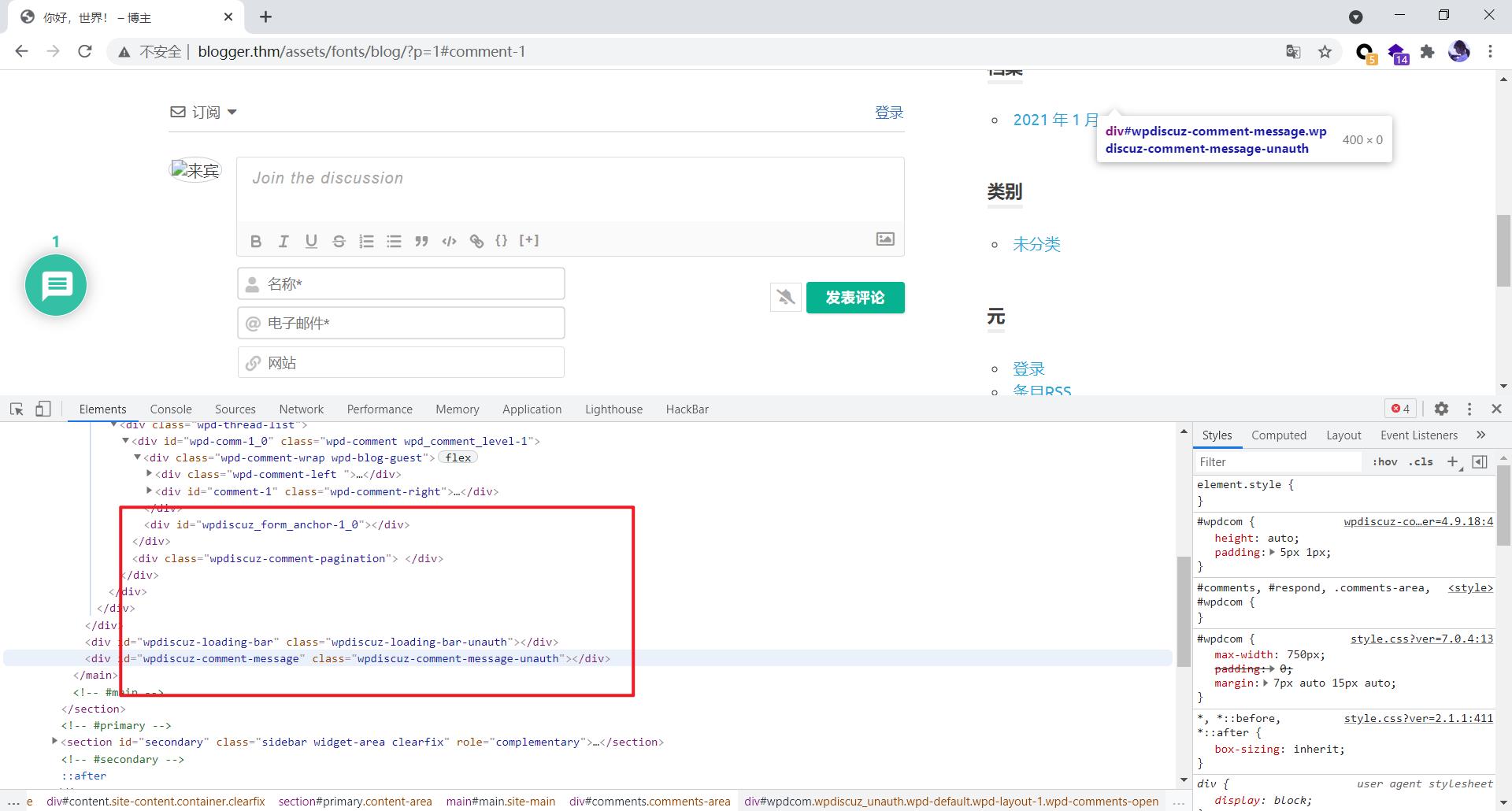Click the 网站 website input field
Viewport: 1512px width, 811px height.
[x=401, y=362]
